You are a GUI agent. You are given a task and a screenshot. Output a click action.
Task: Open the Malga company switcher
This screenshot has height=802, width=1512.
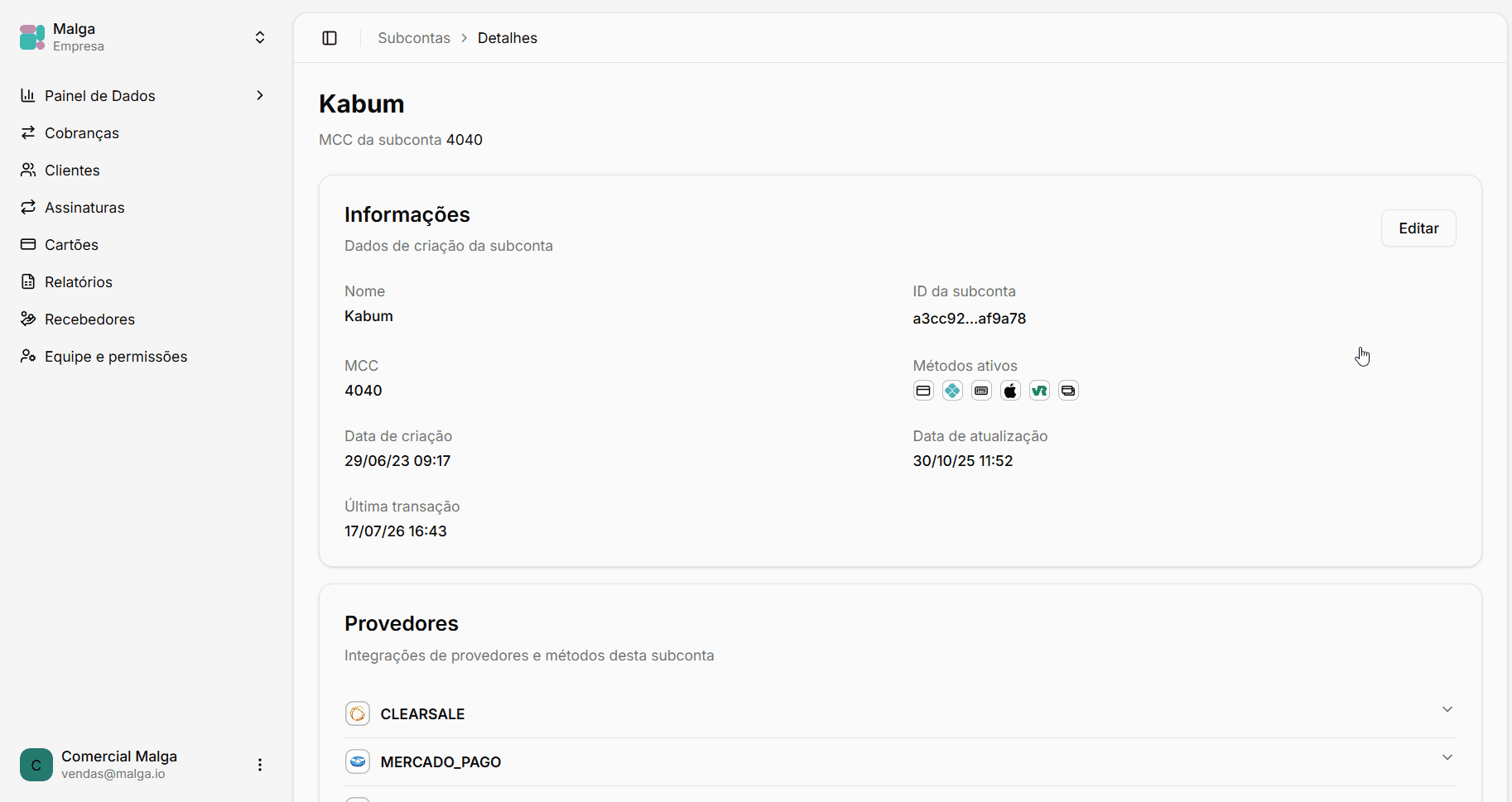tap(143, 37)
